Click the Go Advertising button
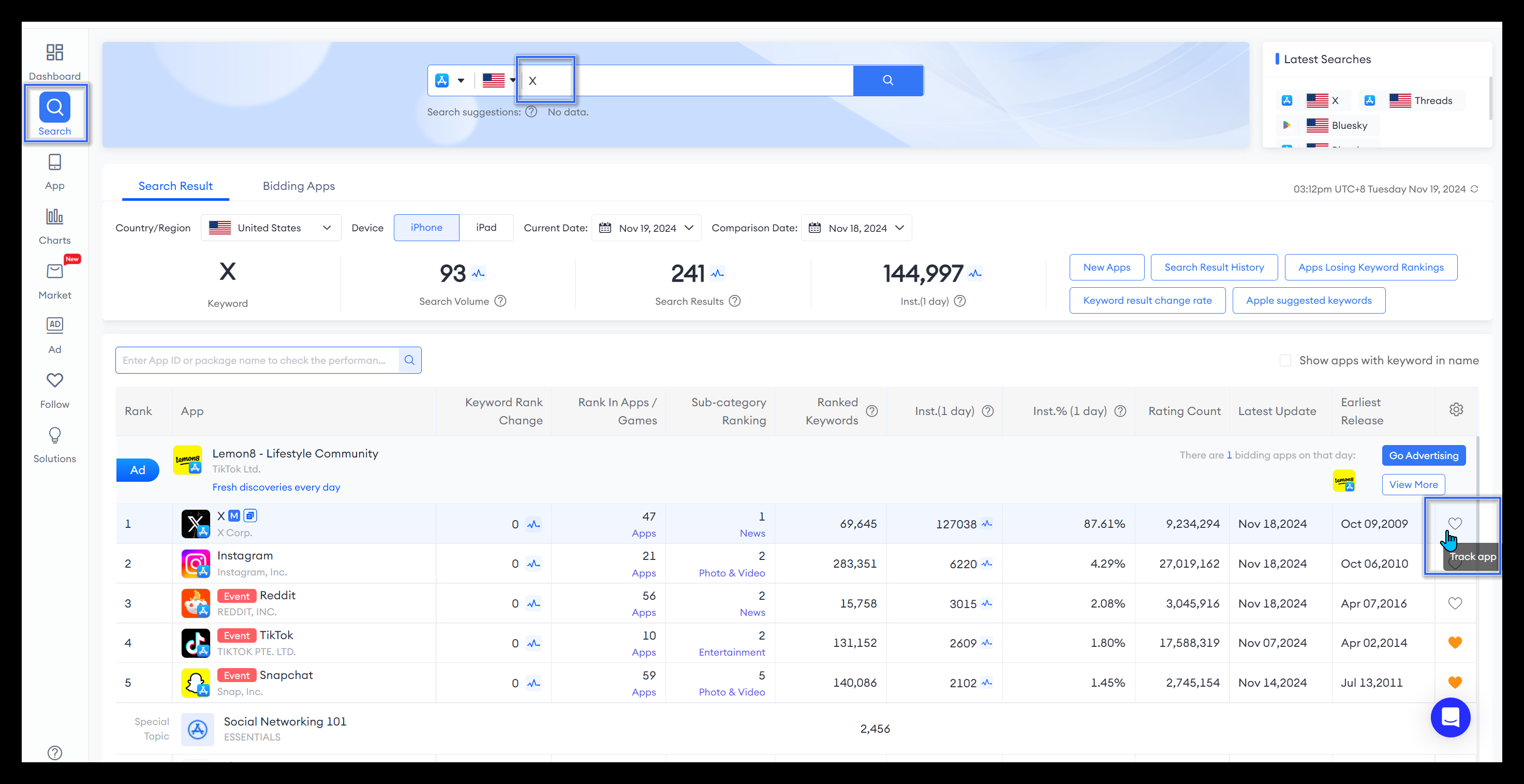Viewport: 1524px width, 784px height. [1423, 455]
